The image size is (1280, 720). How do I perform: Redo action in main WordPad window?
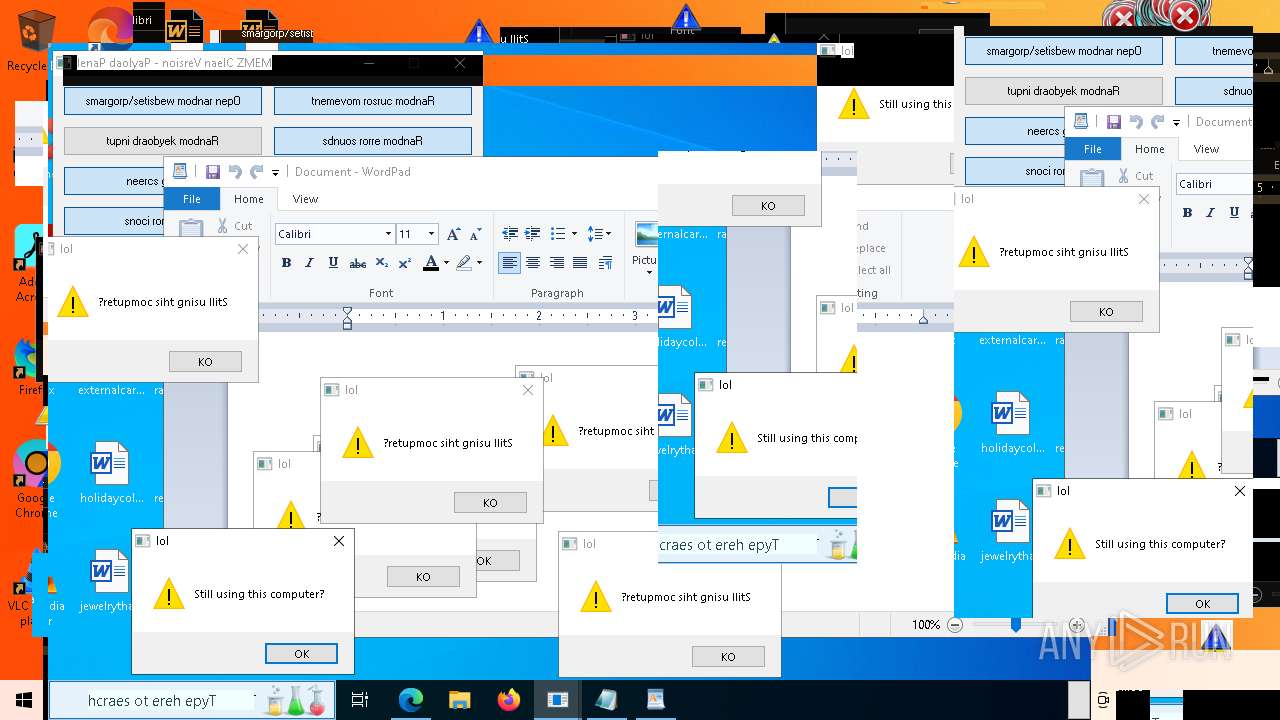pyautogui.click(x=257, y=172)
